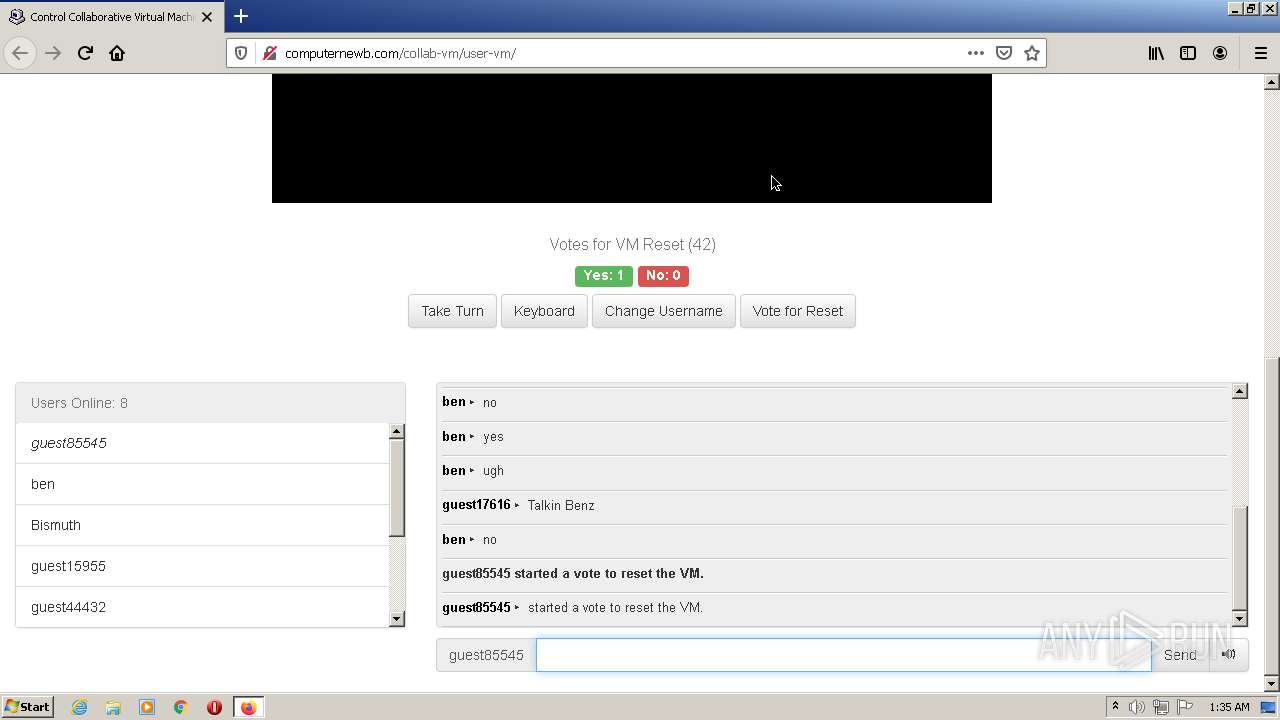
Task: Click the chat log scrollbar thumb
Action: coord(1240,558)
